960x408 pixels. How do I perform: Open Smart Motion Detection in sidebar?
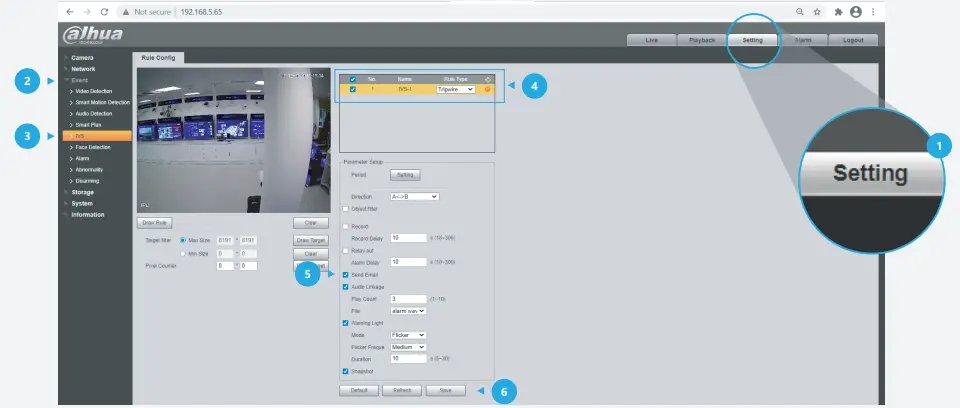click(102, 102)
